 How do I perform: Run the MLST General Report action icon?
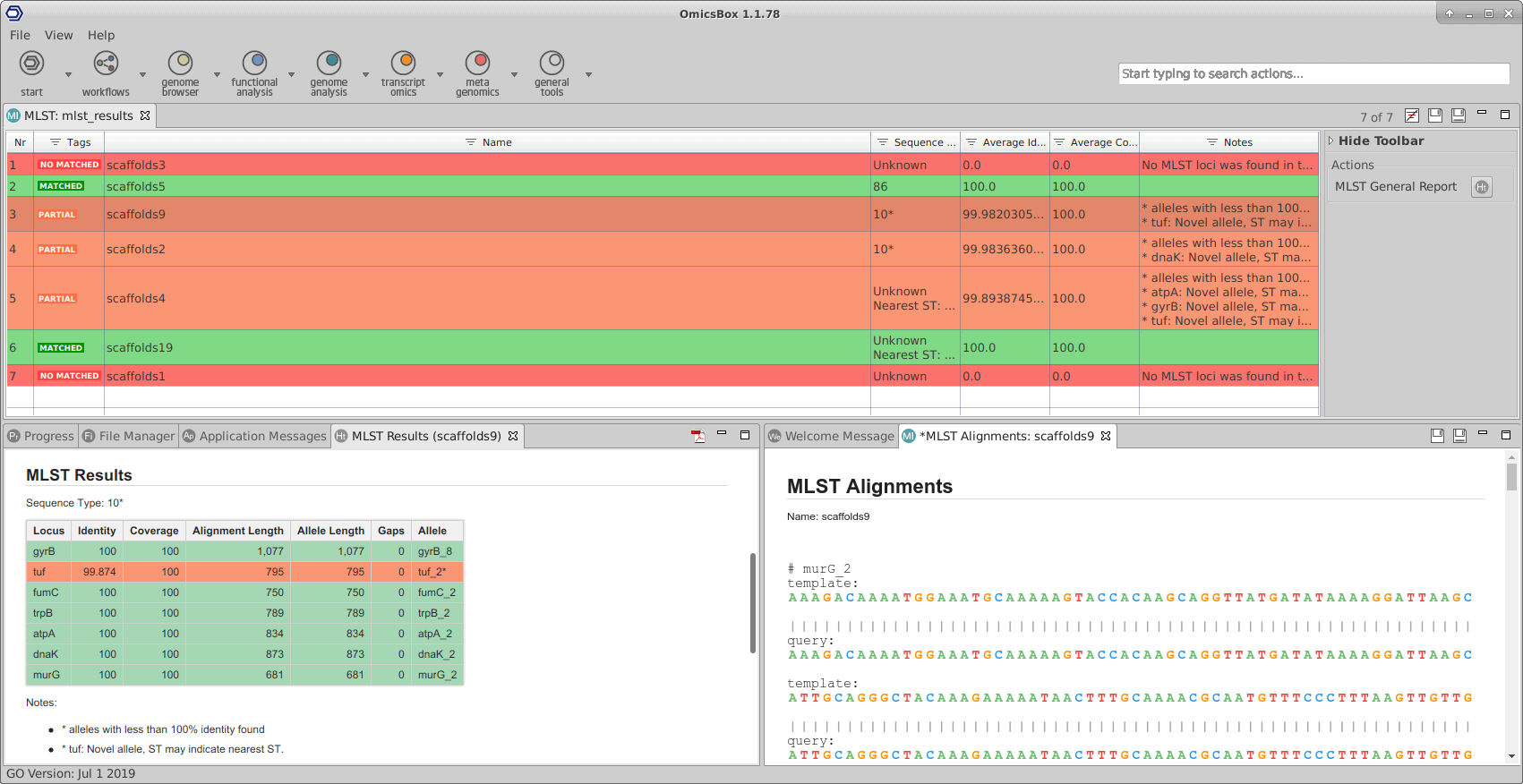(x=1482, y=187)
